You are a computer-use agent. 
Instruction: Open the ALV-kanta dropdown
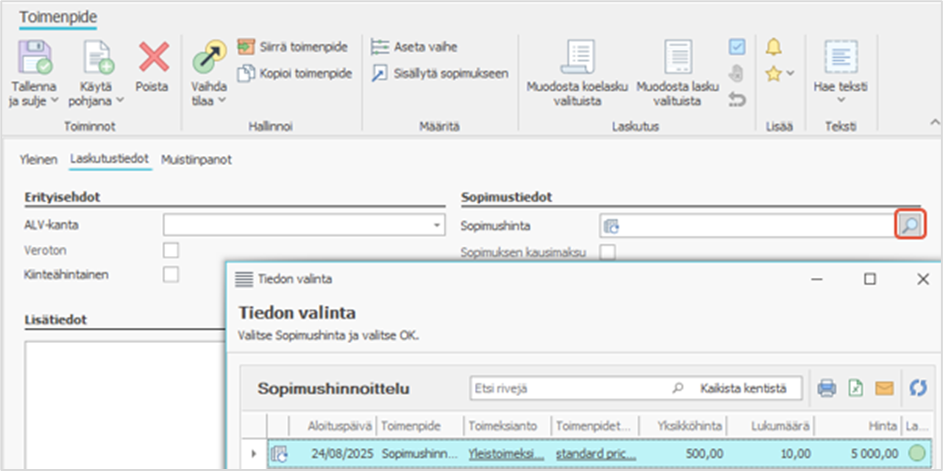click(x=437, y=226)
